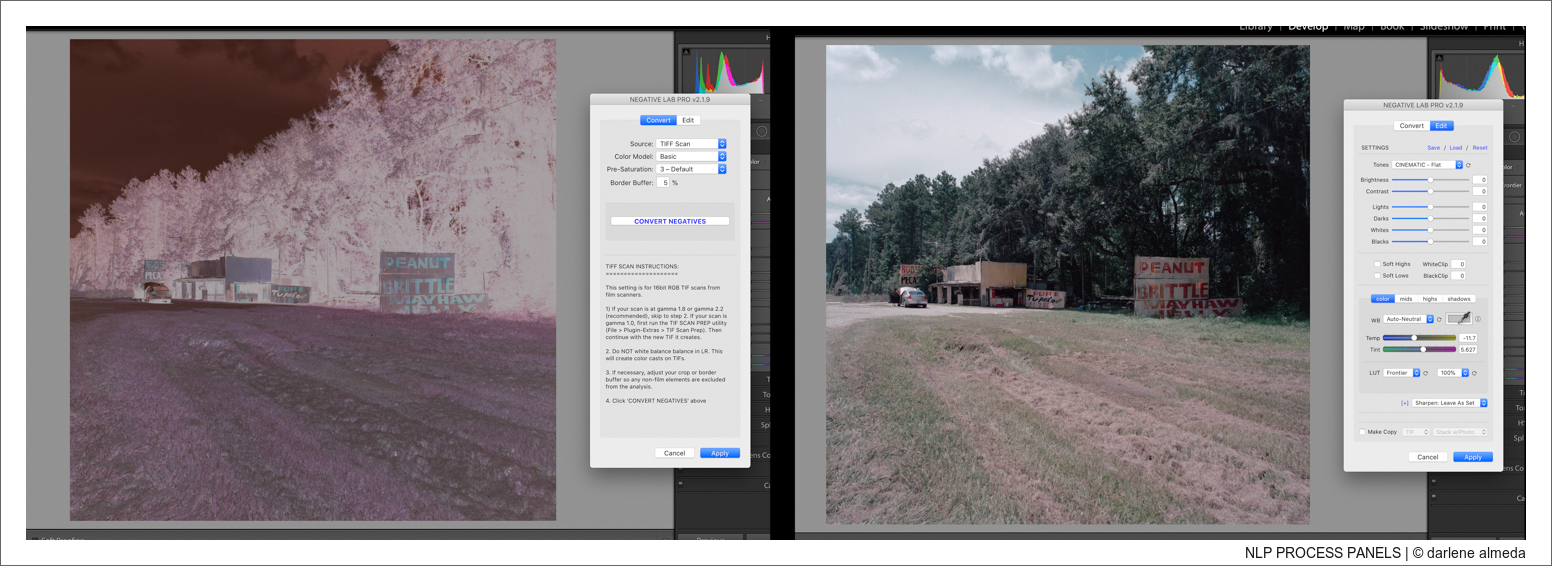Click the inverted negative photo preview
The image size is (1552, 566).
click(x=313, y=280)
